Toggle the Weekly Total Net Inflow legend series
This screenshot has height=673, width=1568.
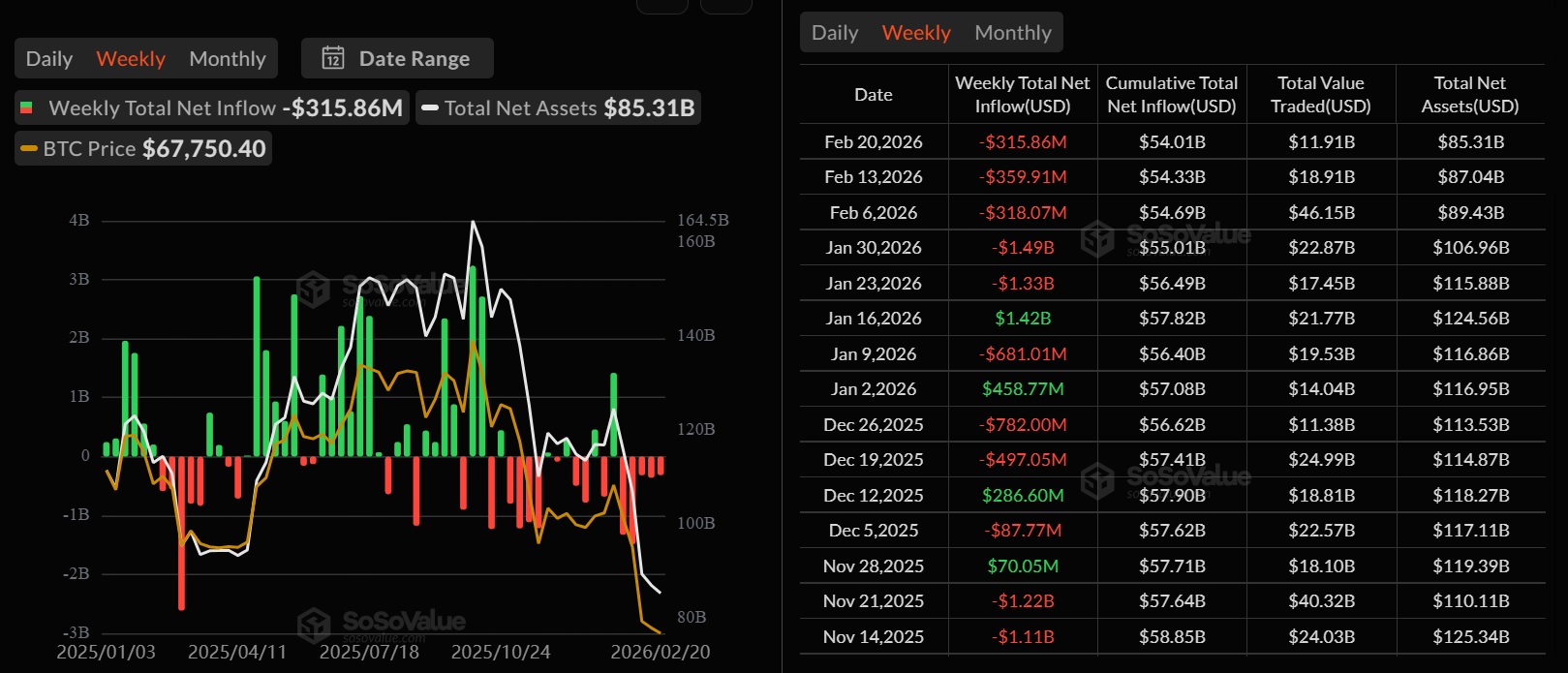click(212, 108)
